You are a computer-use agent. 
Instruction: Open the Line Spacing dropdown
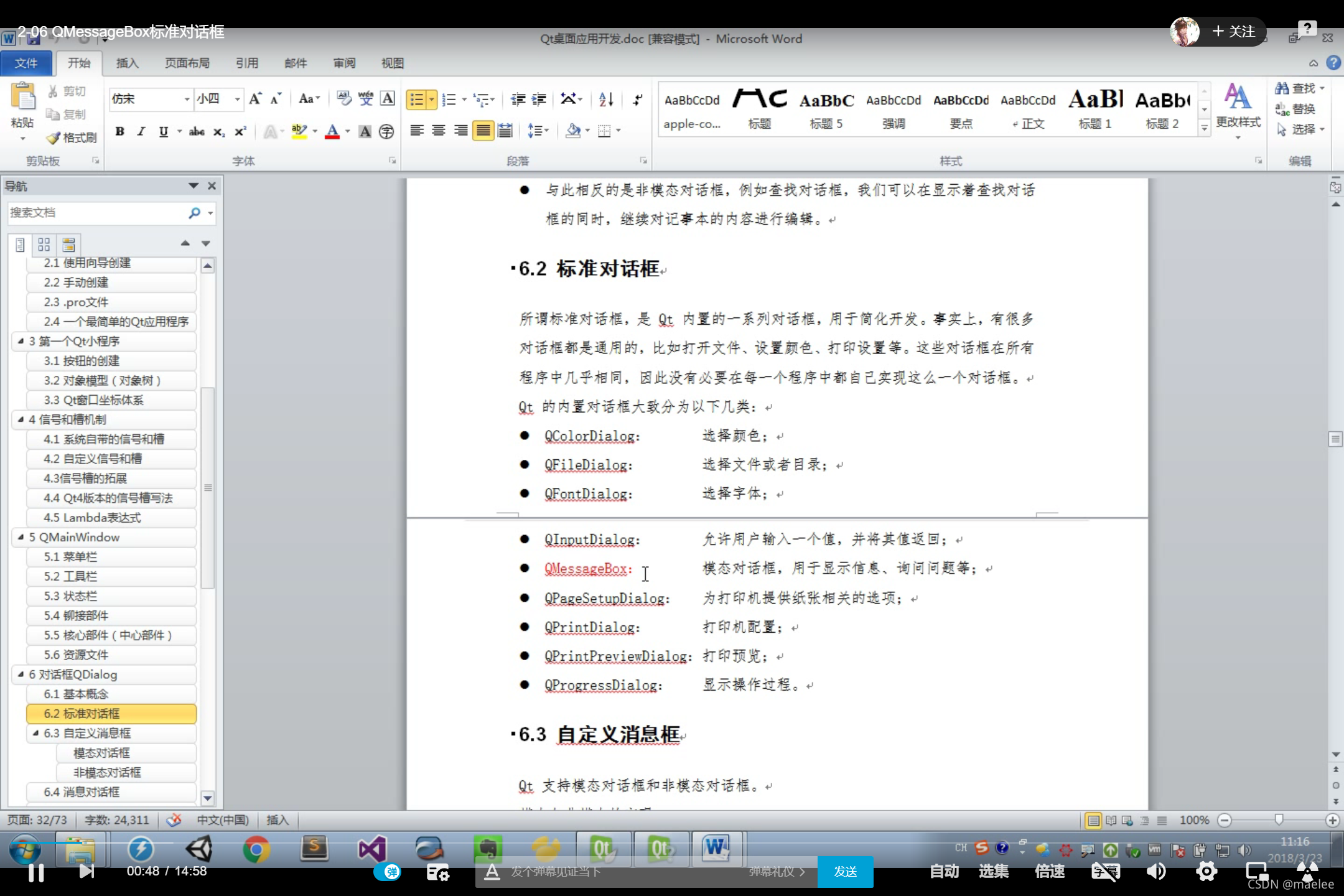[538, 131]
